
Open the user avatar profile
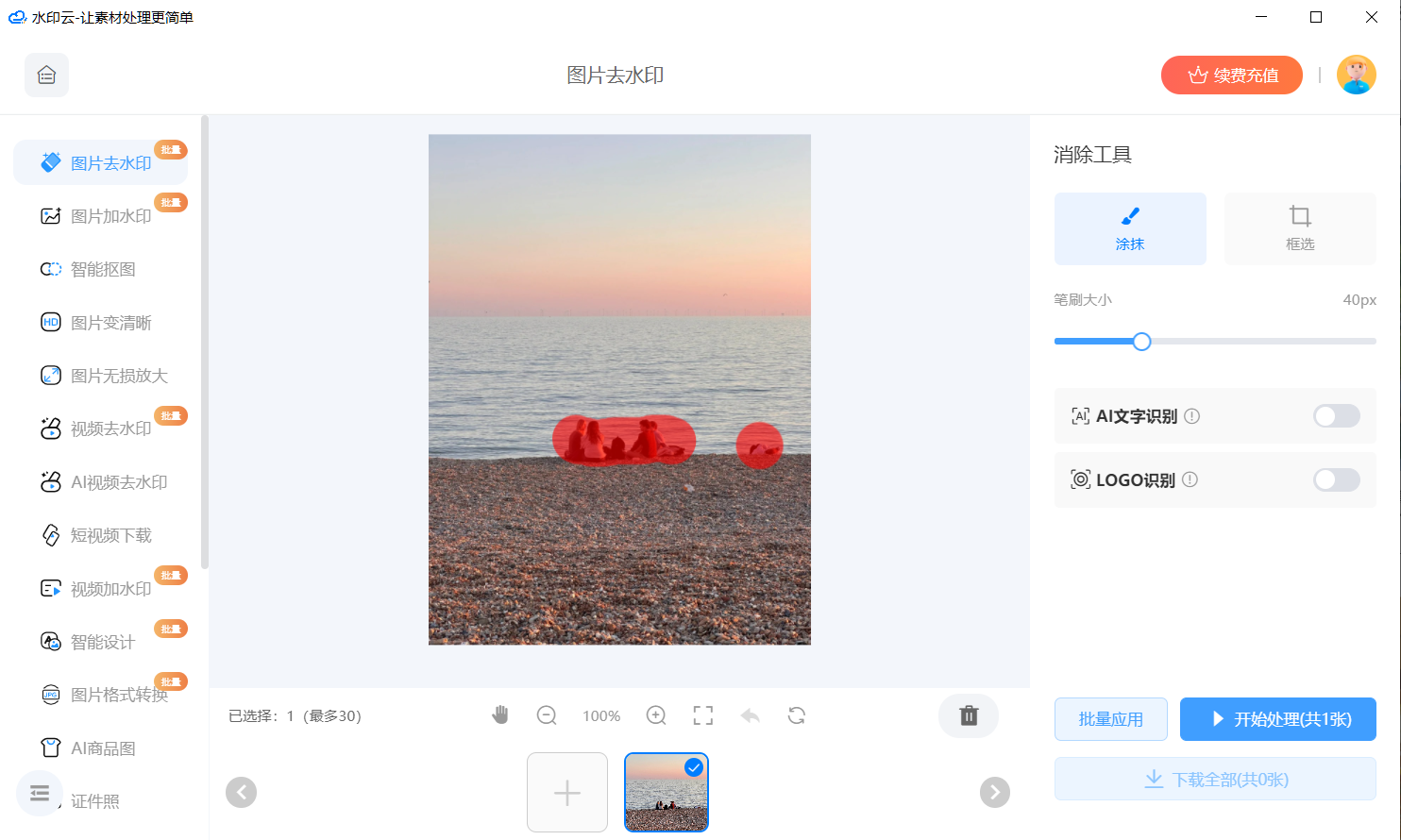[1357, 75]
